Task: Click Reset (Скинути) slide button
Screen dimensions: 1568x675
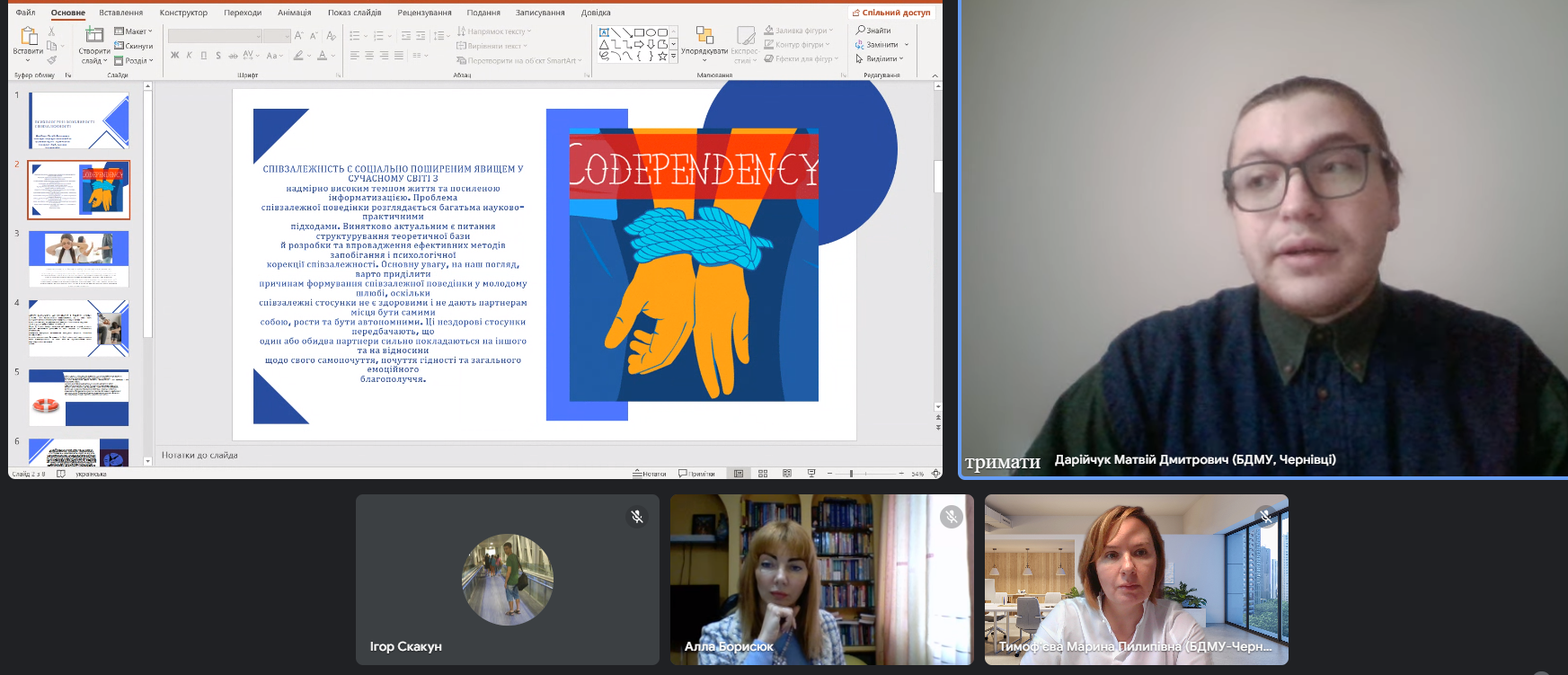Action: (134, 46)
